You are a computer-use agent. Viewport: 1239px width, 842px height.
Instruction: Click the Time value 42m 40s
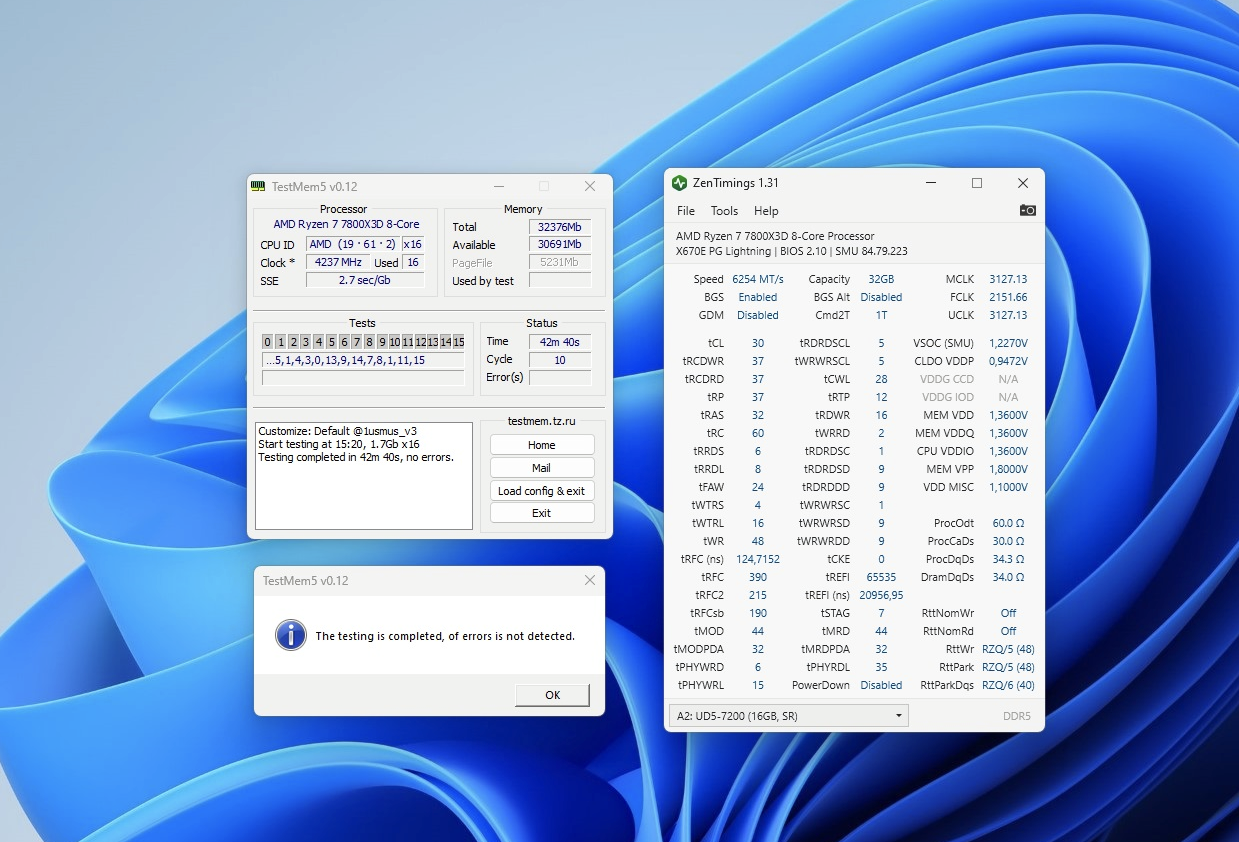pos(560,342)
